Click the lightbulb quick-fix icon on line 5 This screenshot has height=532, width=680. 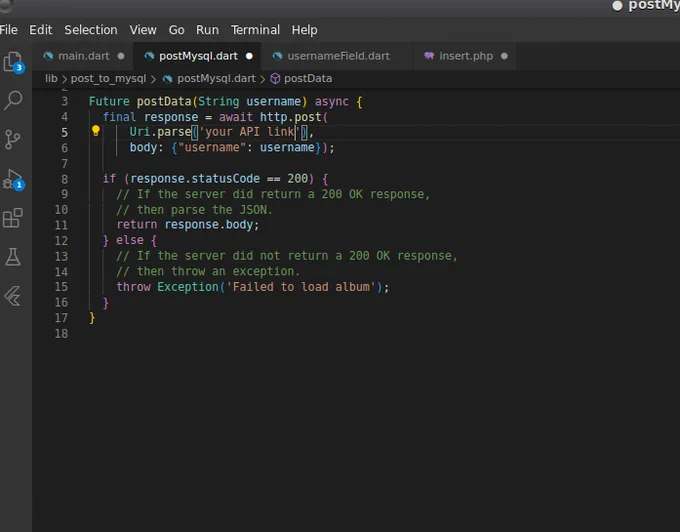pyautogui.click(x=96, y=131)
